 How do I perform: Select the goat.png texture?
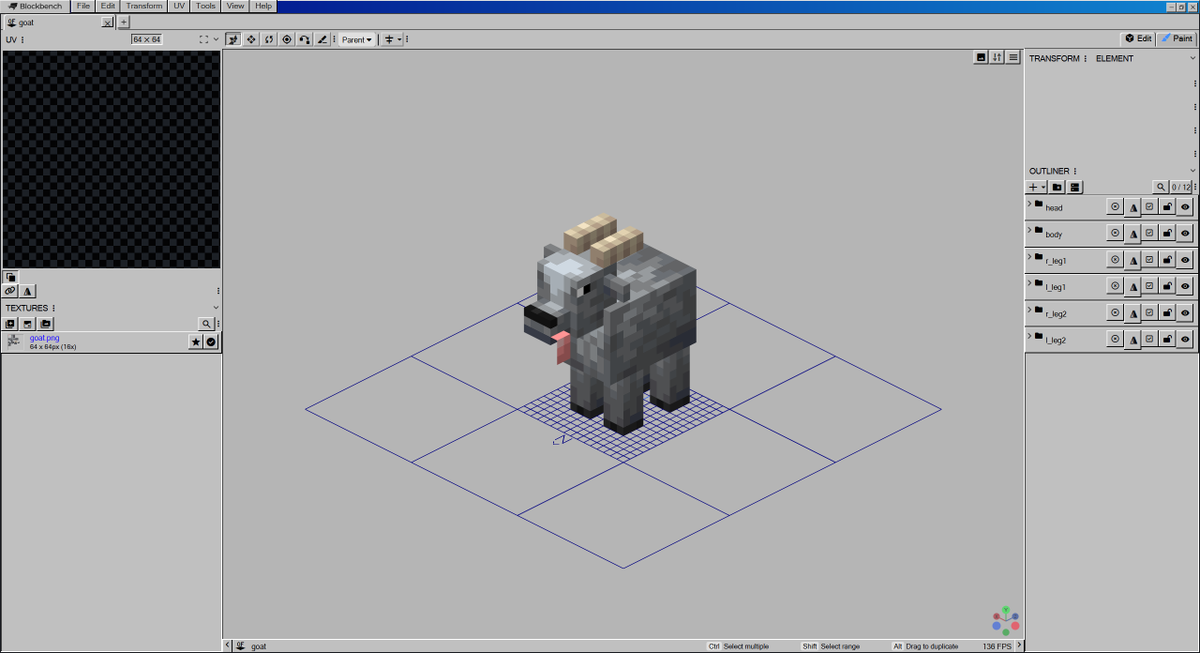point(110,342)
